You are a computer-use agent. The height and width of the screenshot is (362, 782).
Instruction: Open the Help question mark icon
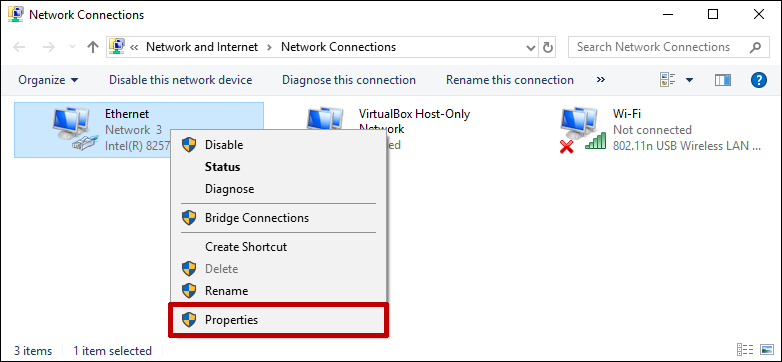tap(759, 80)
